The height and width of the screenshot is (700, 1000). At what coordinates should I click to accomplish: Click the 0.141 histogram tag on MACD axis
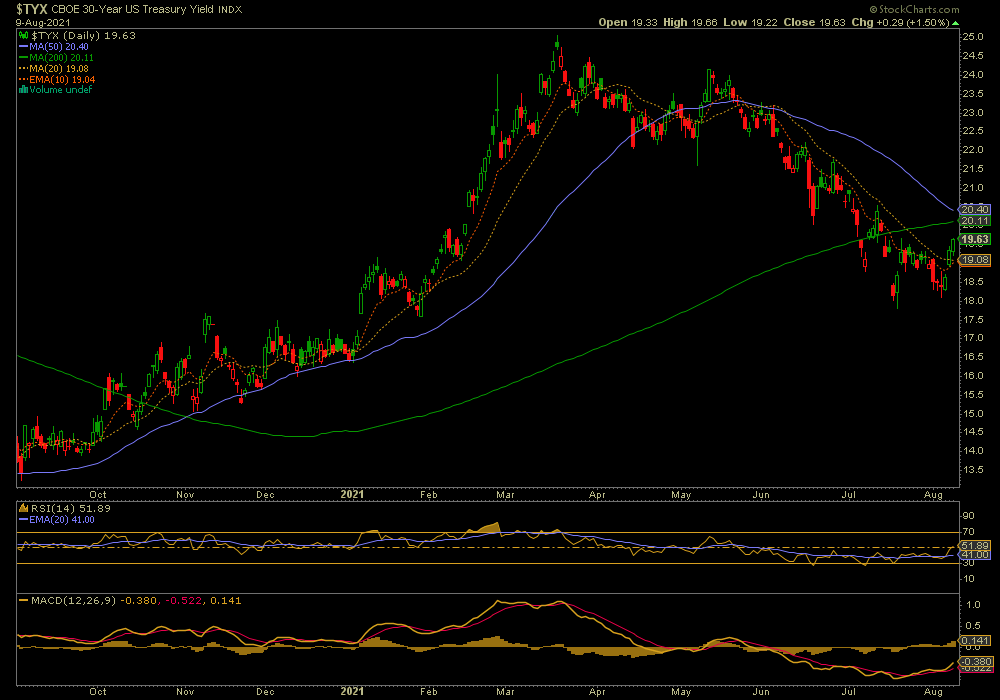[x=974, y=641]
